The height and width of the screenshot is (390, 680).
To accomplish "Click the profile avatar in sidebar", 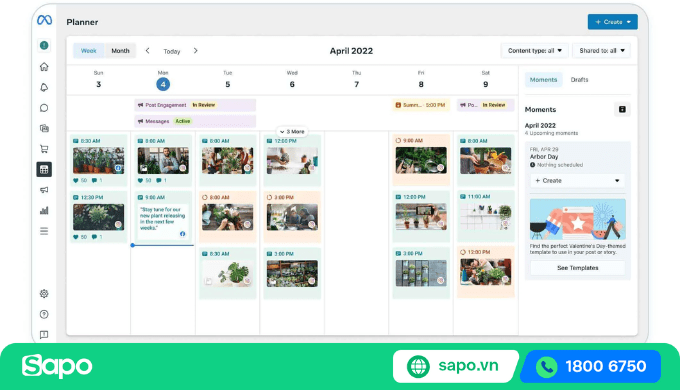I will pos(44,45).
